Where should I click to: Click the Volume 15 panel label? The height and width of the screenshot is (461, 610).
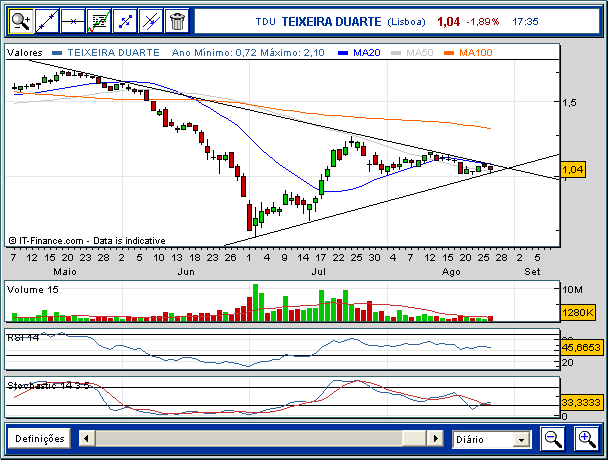33,290
